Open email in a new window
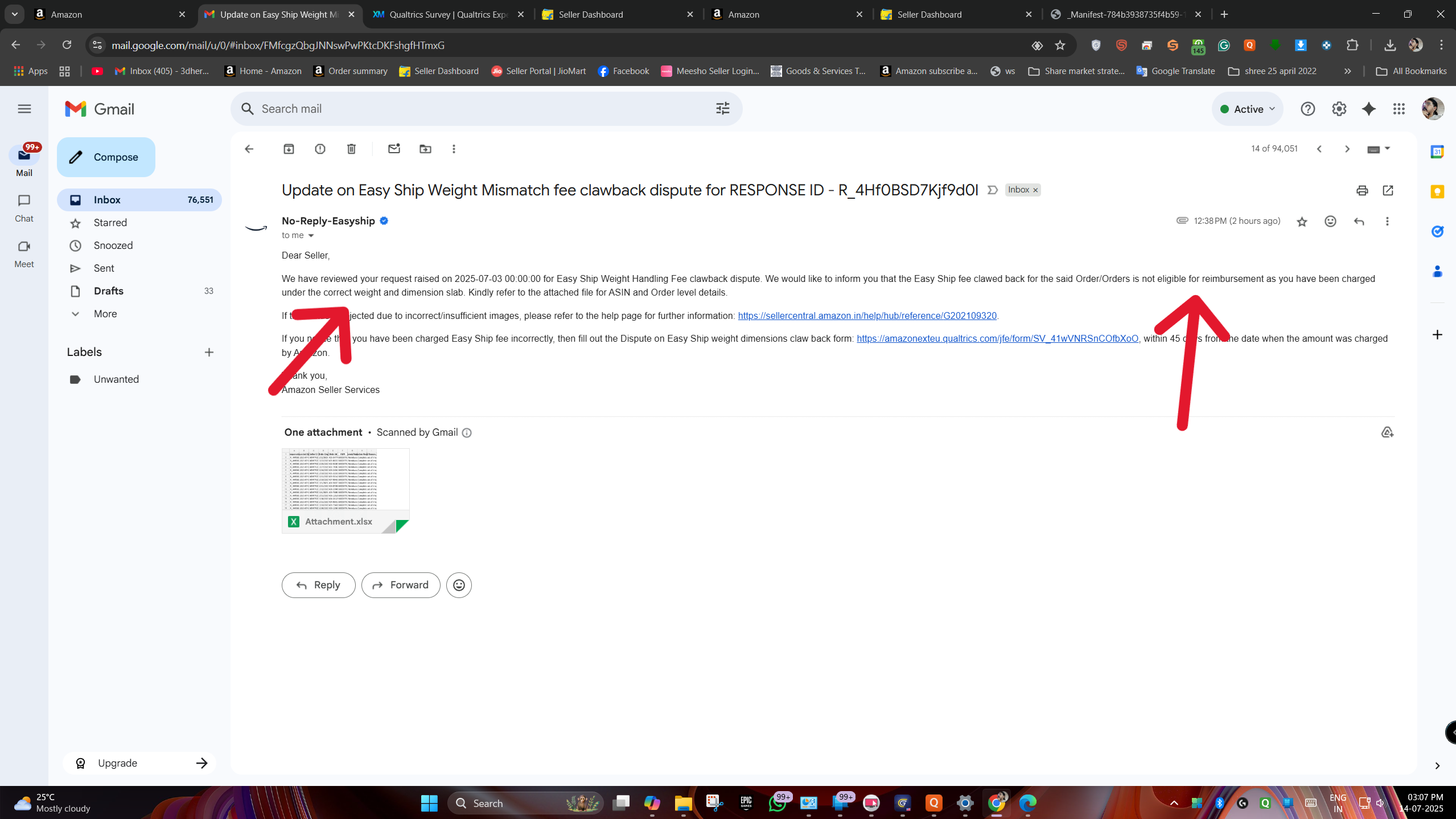The height and width of the screenshot is (819, 1456). [1388, 190]
